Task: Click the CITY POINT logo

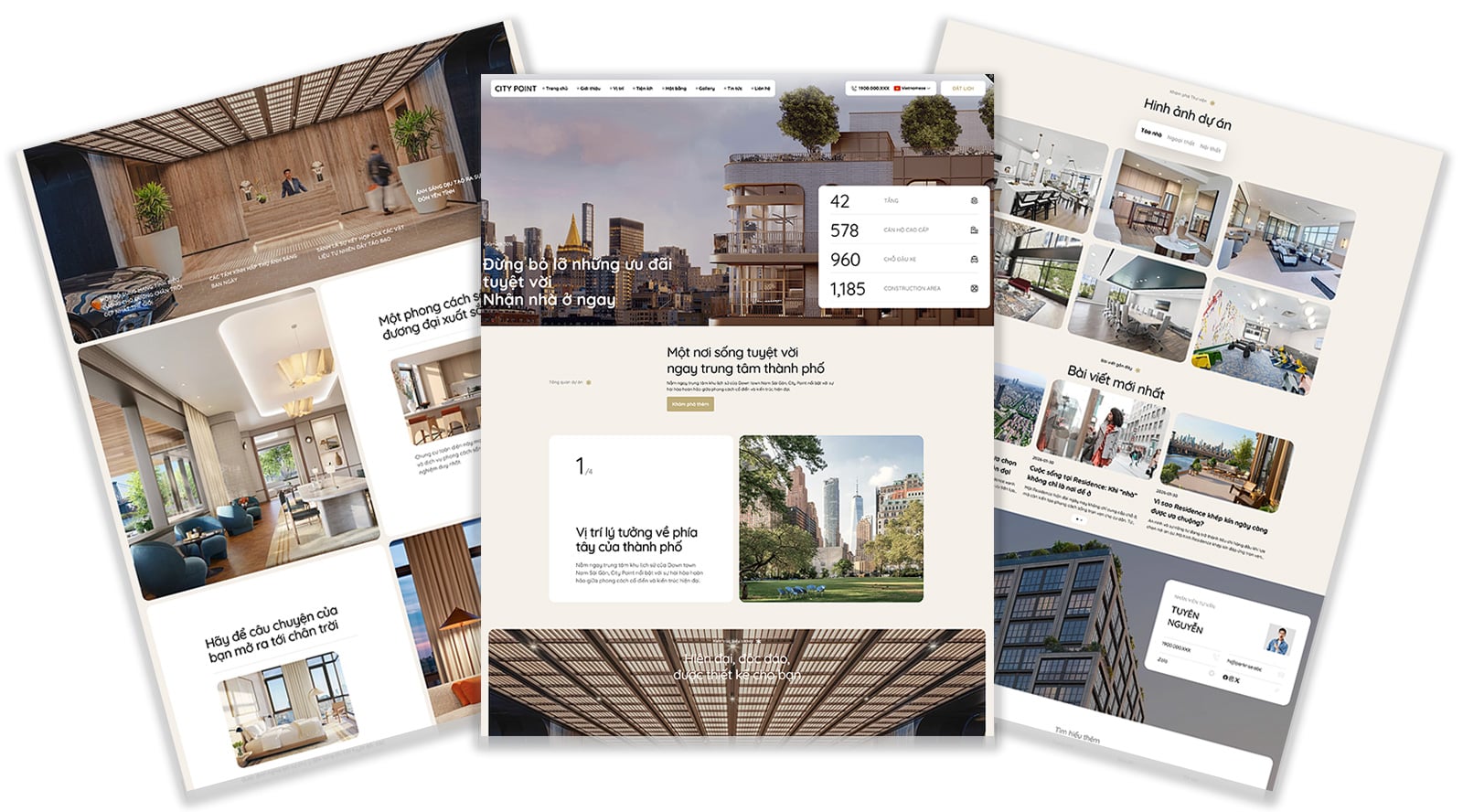Action: tap(515, 89)
